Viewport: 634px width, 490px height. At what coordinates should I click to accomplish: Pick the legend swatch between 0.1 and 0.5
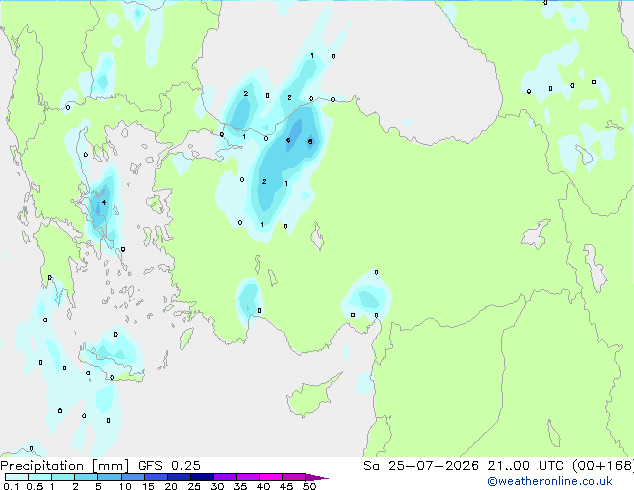[x=17, y=477]
